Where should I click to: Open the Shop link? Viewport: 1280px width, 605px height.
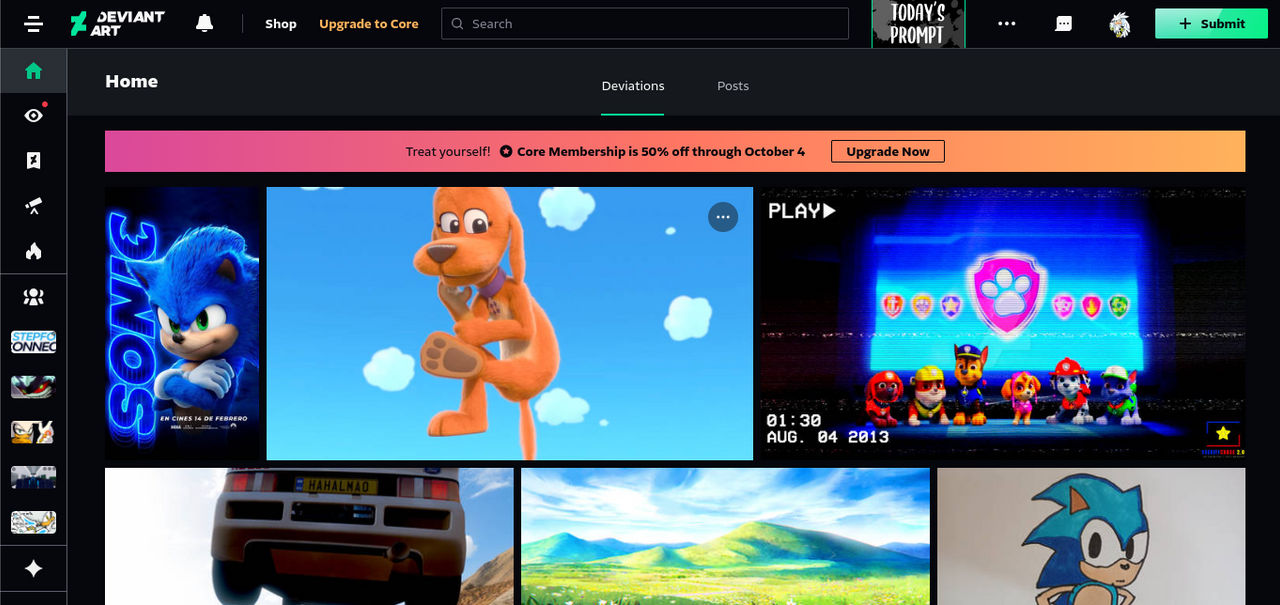[281, 24]
